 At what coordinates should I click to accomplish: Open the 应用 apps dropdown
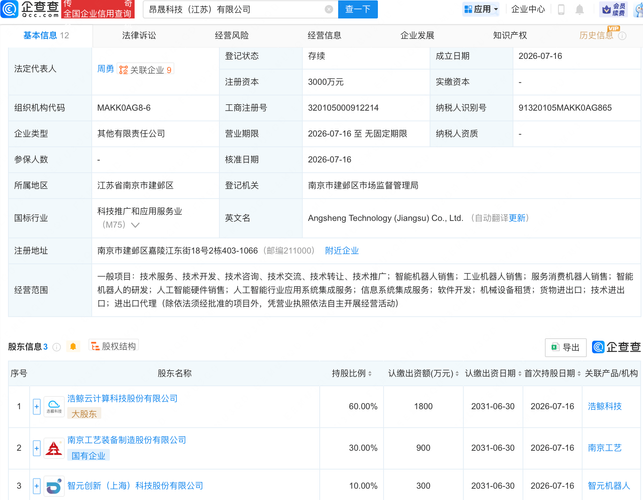tap(481, 9)
